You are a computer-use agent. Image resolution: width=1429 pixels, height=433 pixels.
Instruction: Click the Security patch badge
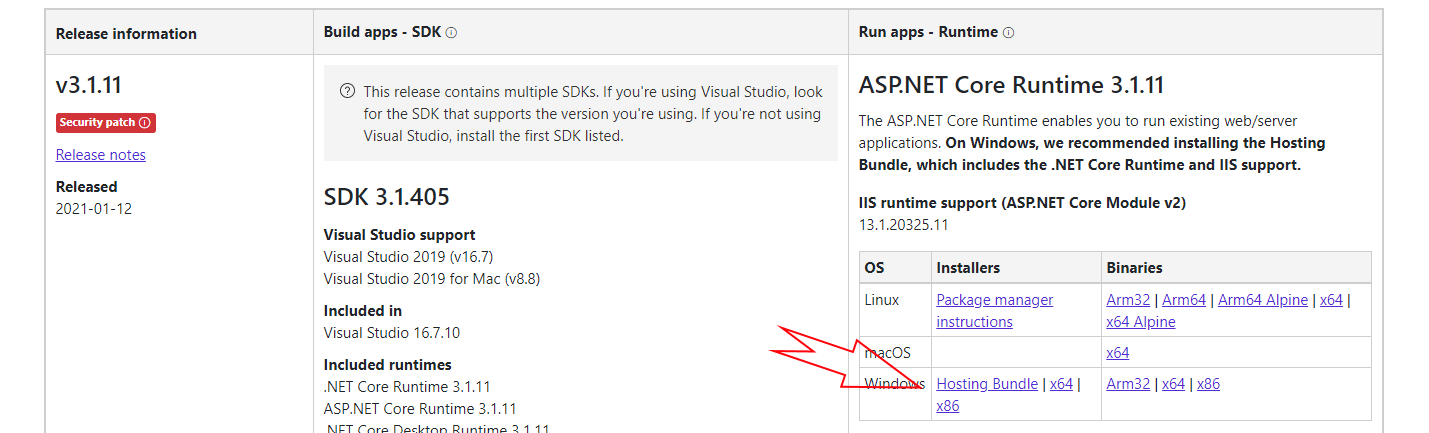[106, 123]
